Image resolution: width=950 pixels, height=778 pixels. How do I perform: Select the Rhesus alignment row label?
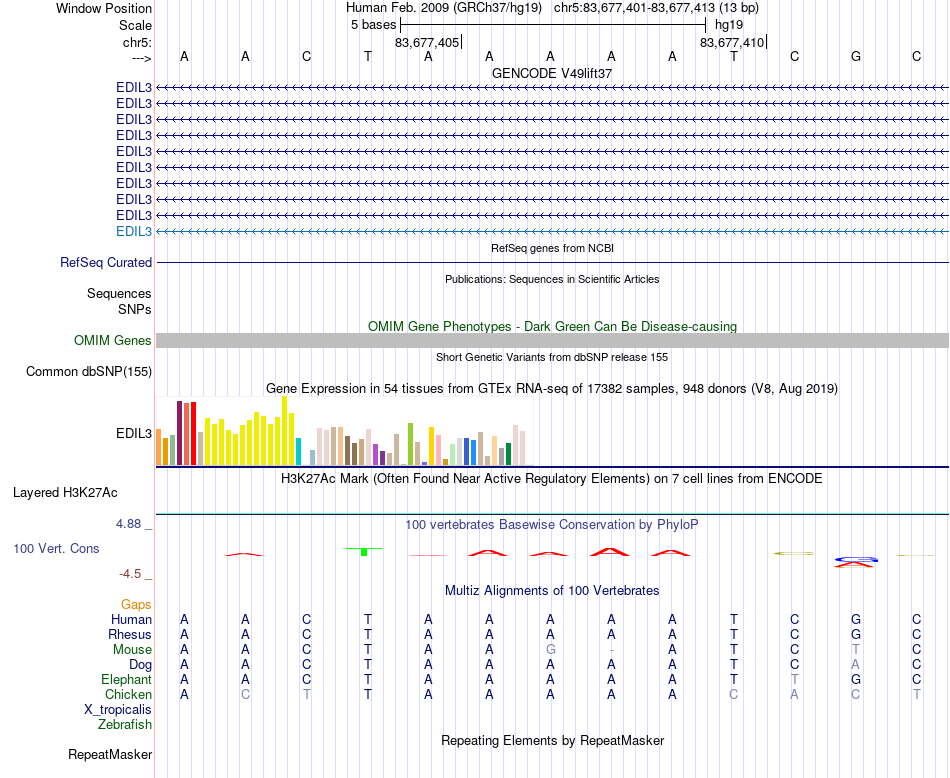click(x=130, y=634)
